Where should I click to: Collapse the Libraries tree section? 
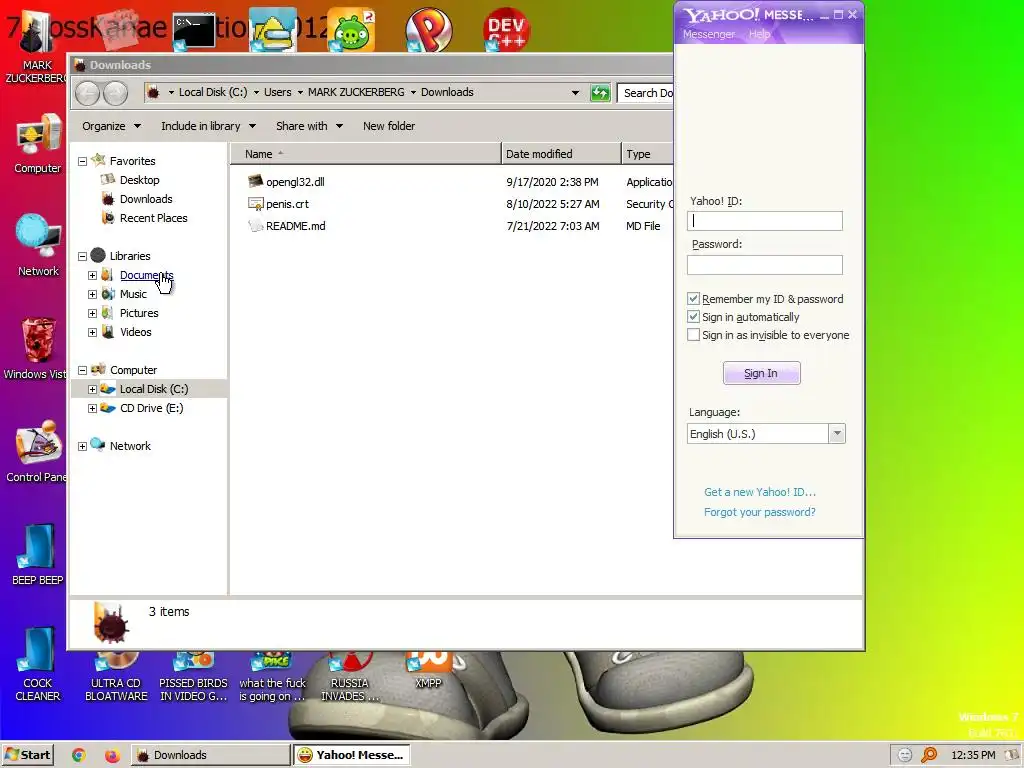point(82,257)
